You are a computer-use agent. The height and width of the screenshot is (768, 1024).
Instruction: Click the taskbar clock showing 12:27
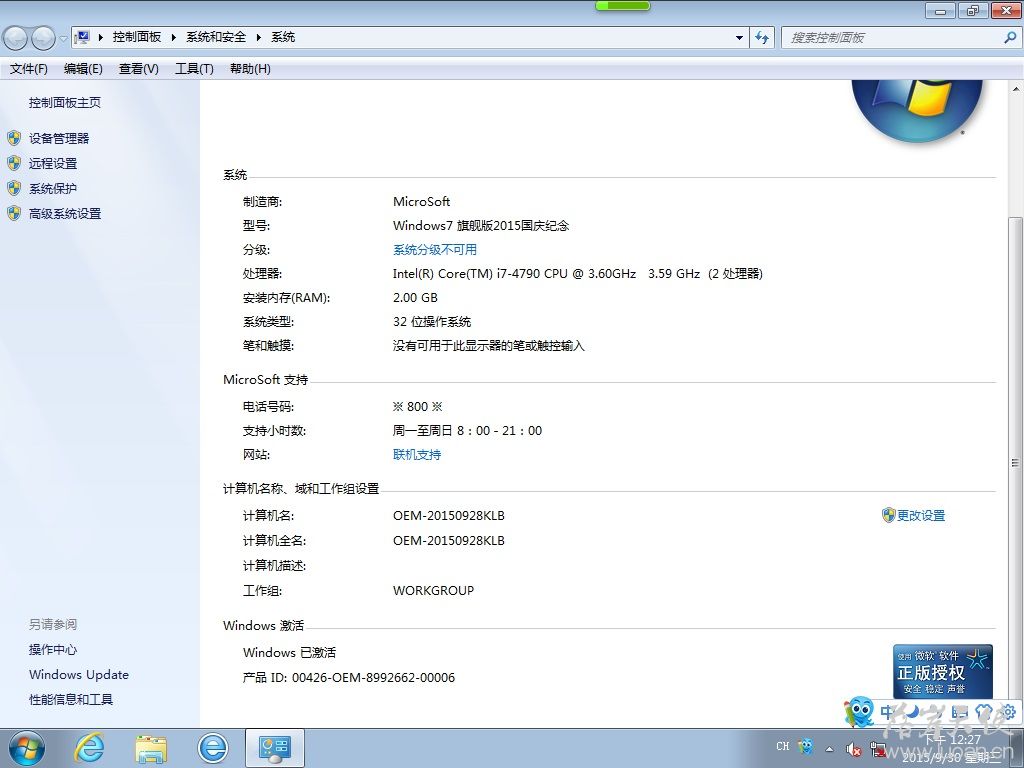pos(950,748)
